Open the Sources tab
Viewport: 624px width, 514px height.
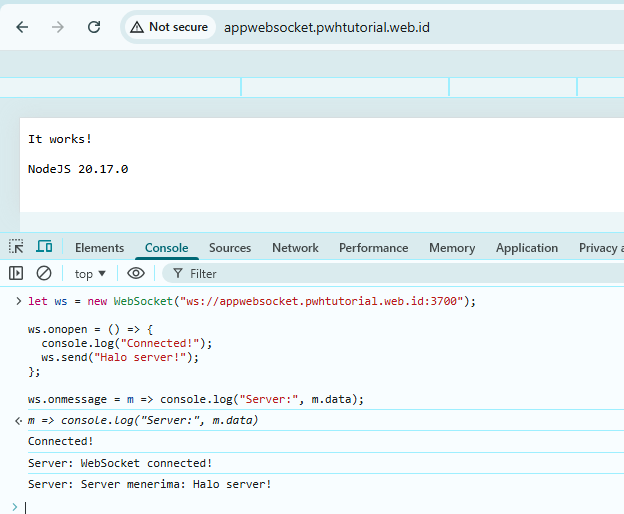click(x=230, y=248)
